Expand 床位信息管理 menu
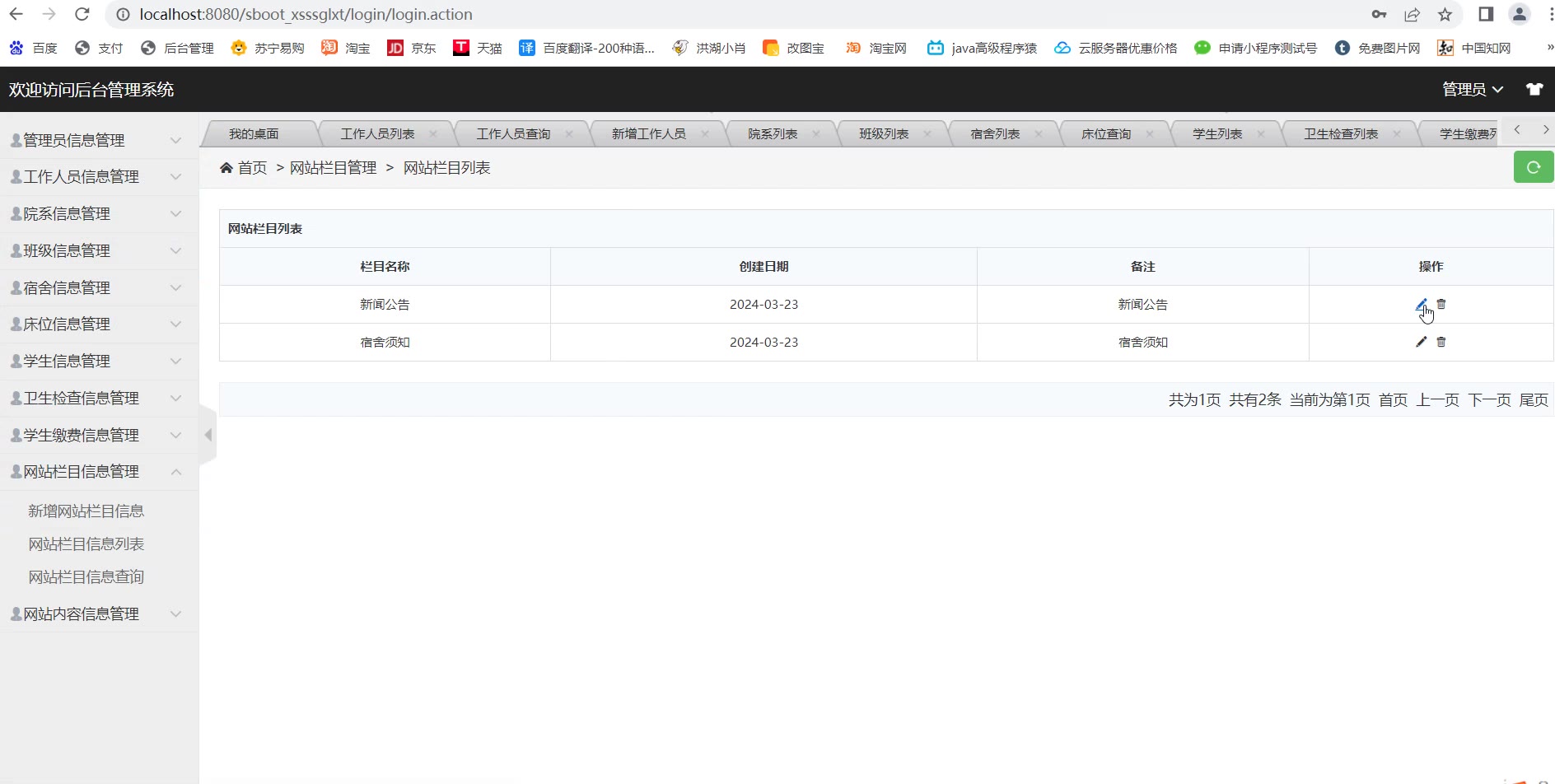Viewport: 1555px width, 784px height. pyautogui.click(x=99, y=324)
